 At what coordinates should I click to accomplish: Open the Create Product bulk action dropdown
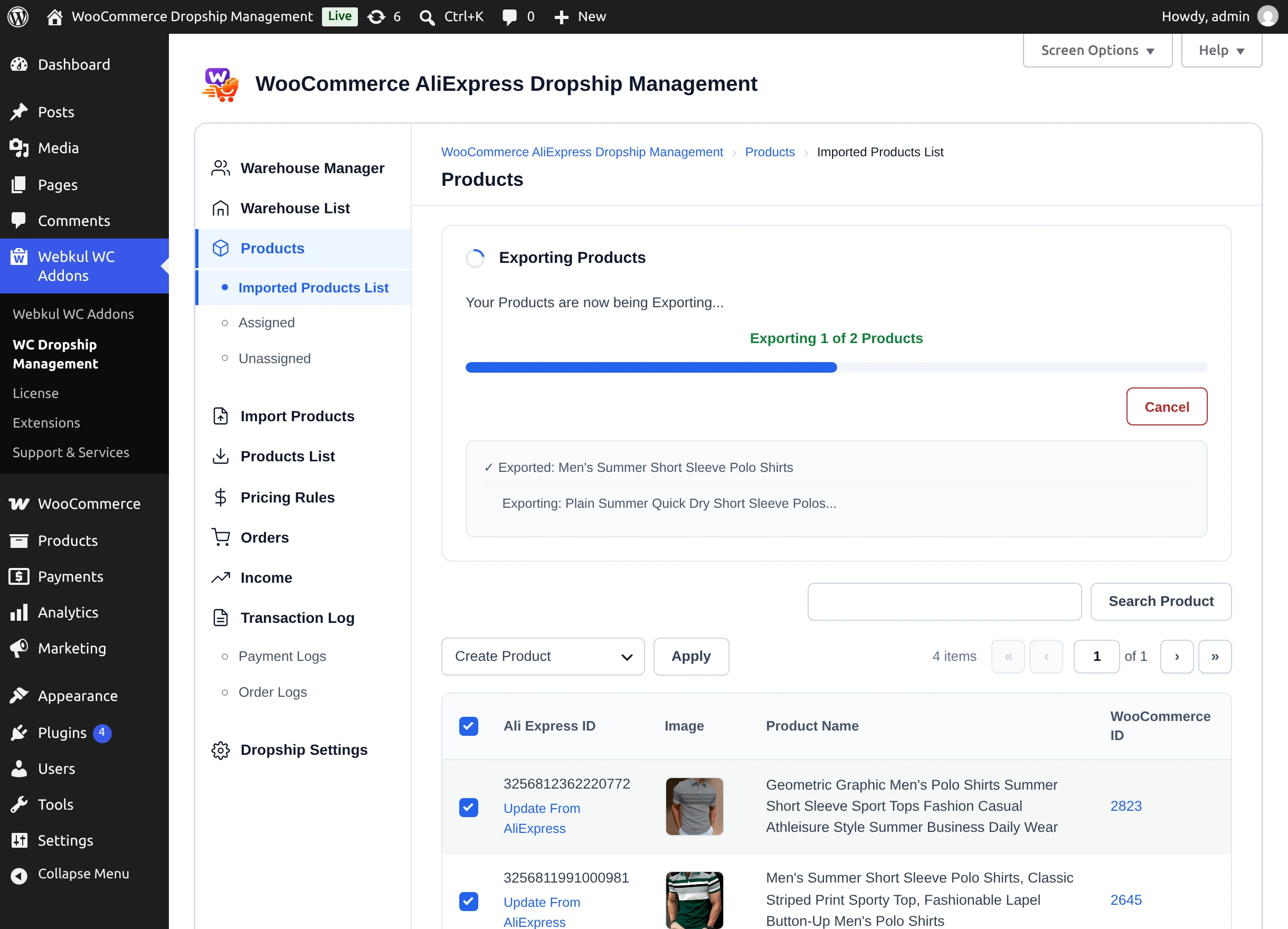click(543, 657)
